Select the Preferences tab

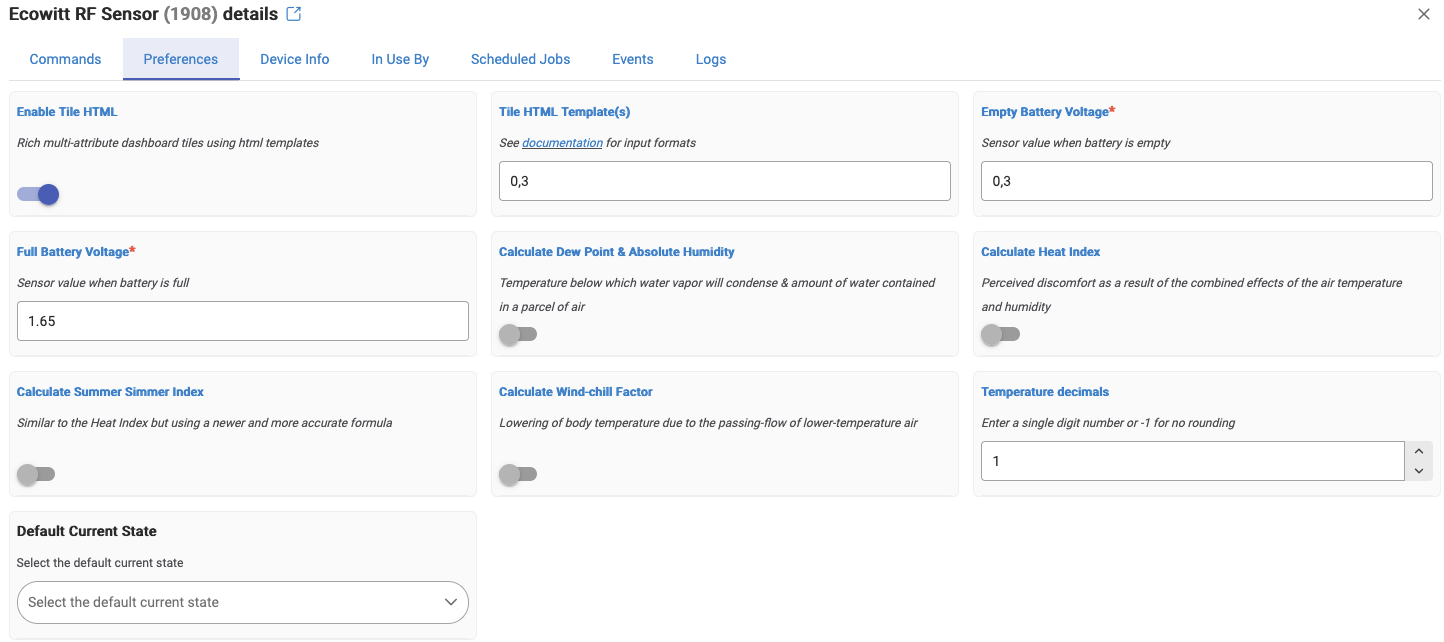tap(181, 59)
